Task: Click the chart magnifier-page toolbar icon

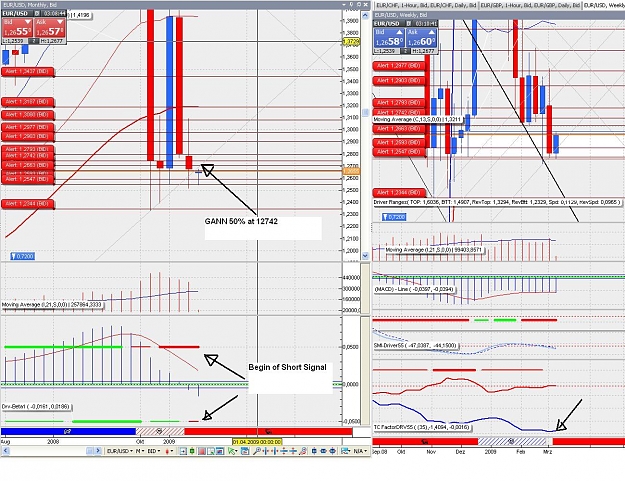Action: [211, 451]
